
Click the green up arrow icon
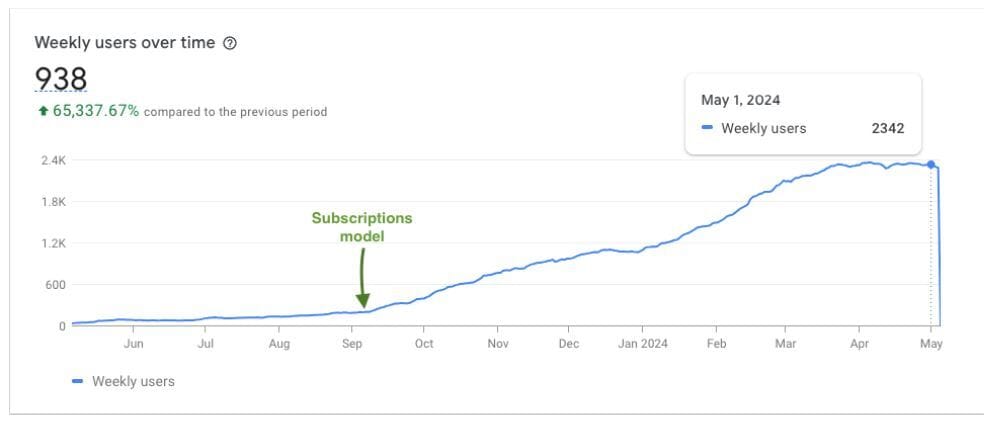[x=43, y=112]
